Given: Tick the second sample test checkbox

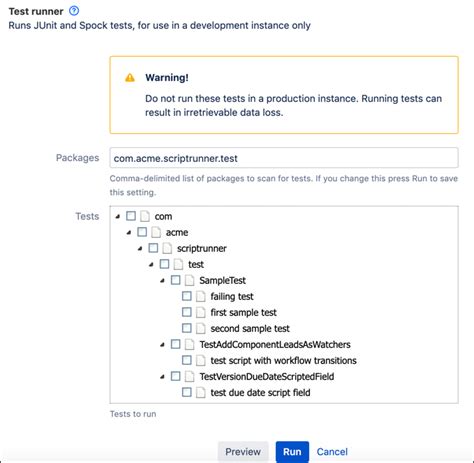Looking at the screenshot, I should point(187,328).
